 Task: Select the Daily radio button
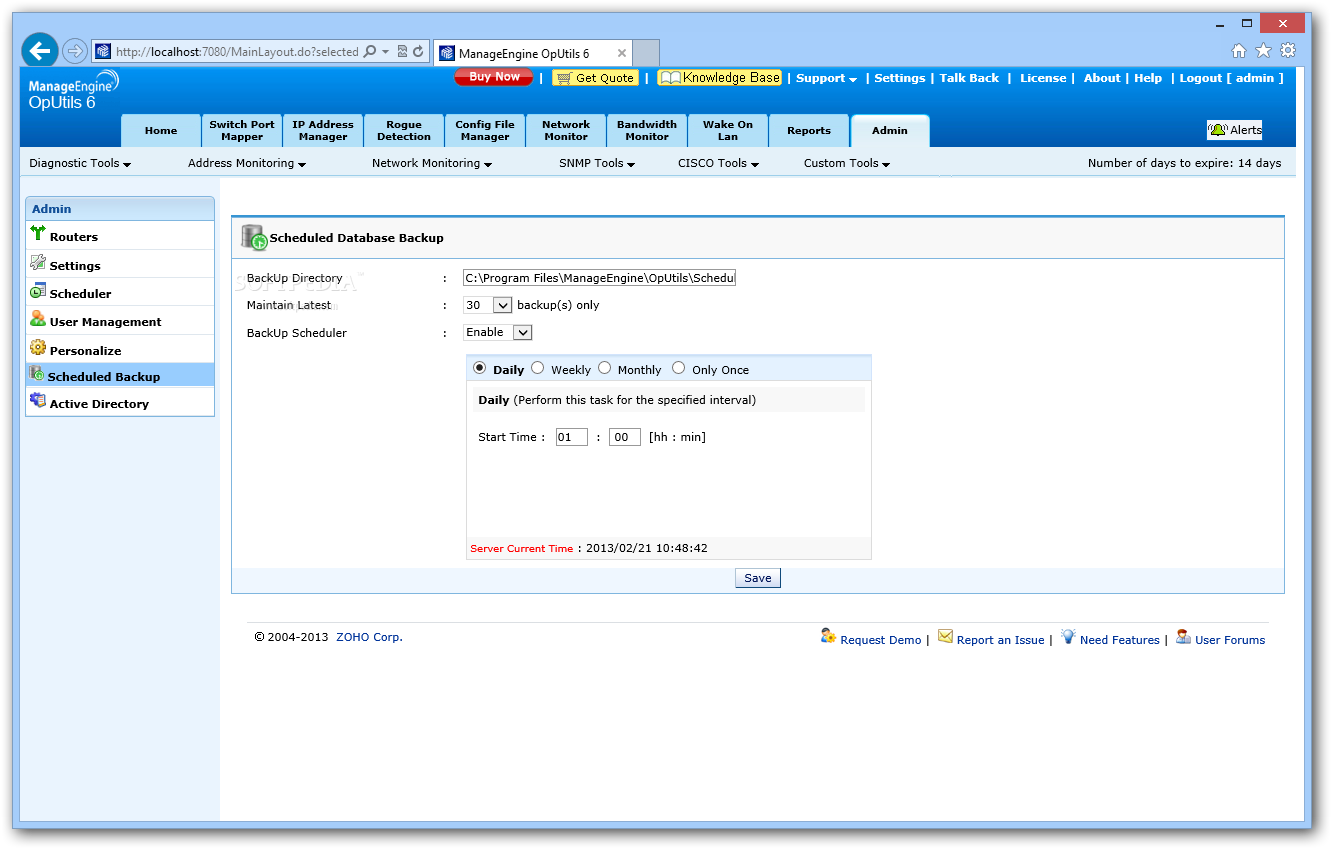click(480, 368)
